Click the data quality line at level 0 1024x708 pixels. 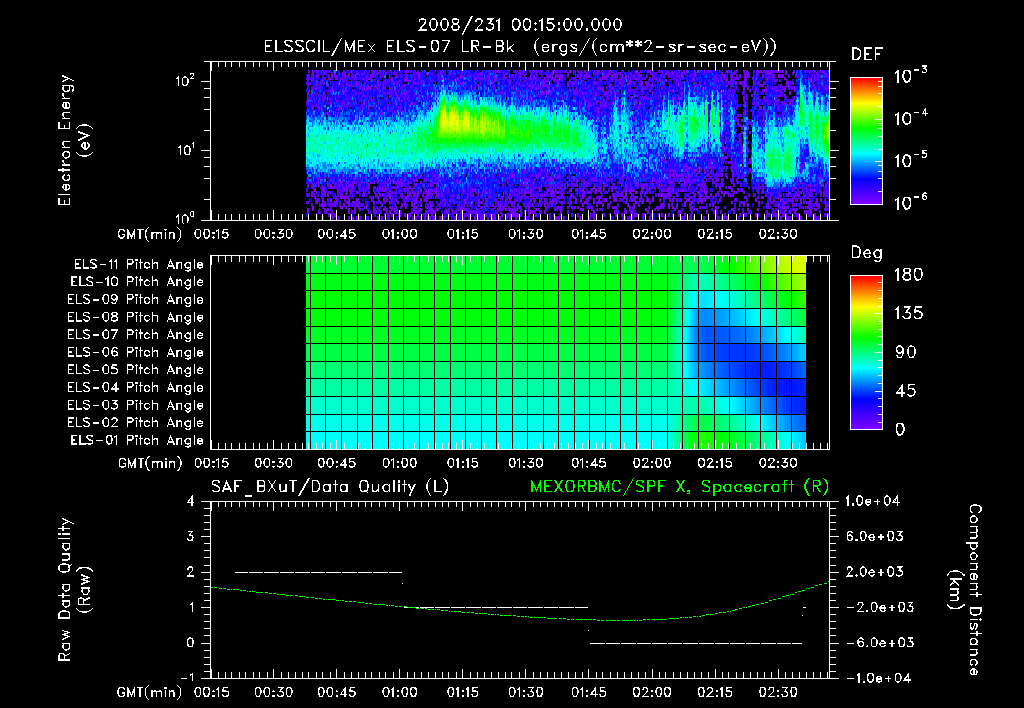pyautogui.click(x=696, y=643)
